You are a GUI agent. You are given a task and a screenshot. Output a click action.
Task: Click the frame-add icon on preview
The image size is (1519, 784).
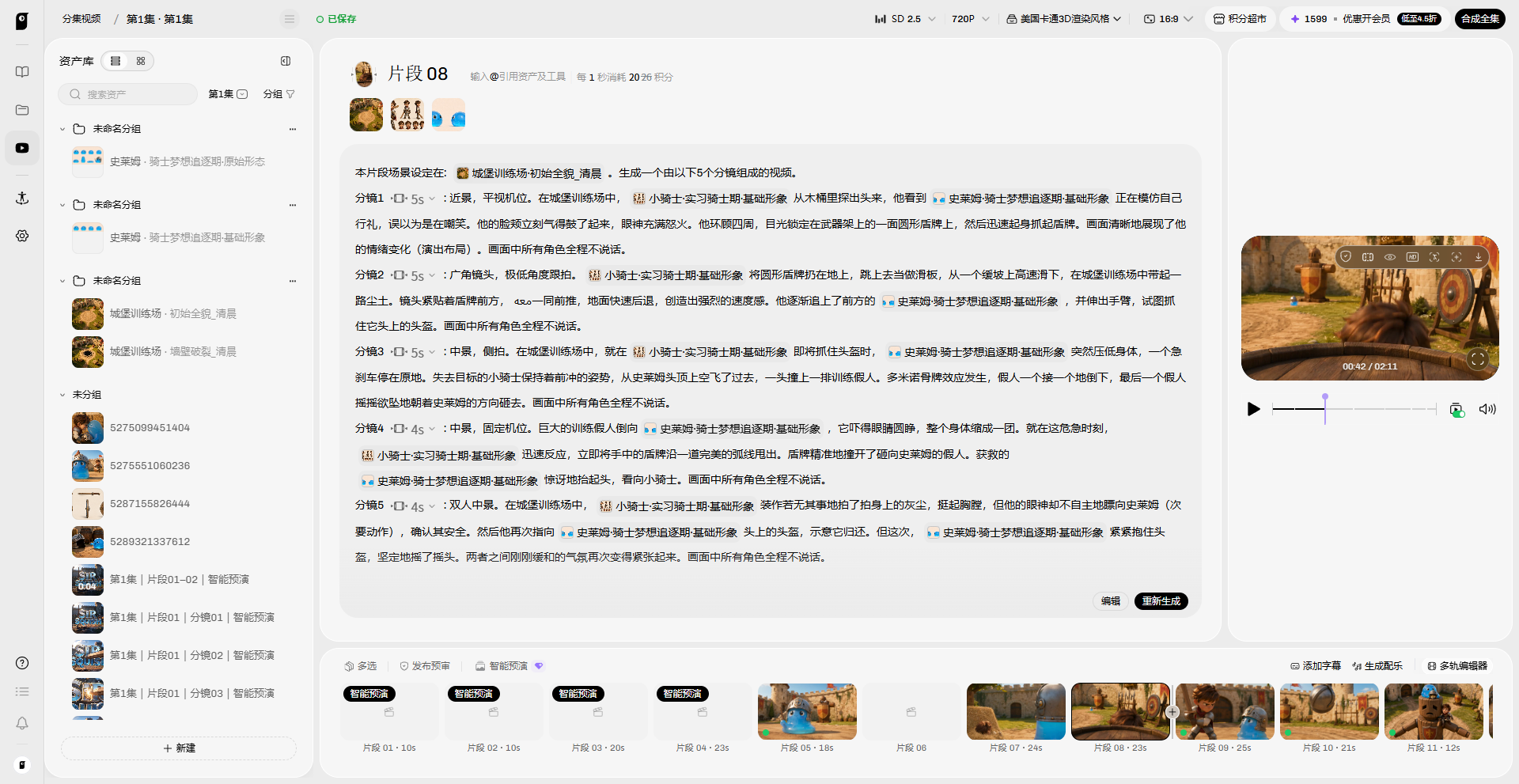1456,257
